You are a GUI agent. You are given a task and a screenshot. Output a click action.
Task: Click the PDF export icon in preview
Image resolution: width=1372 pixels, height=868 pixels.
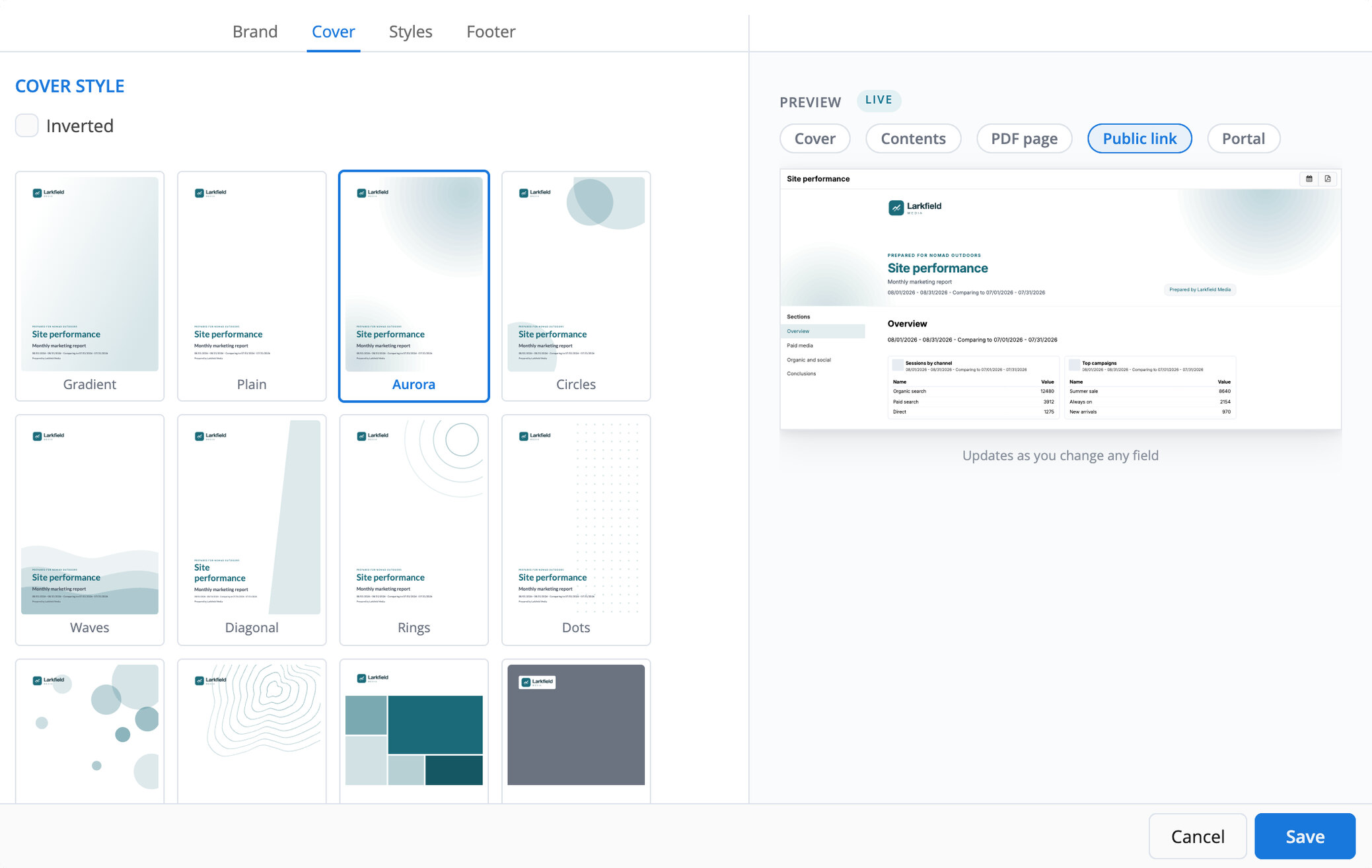1328,179
